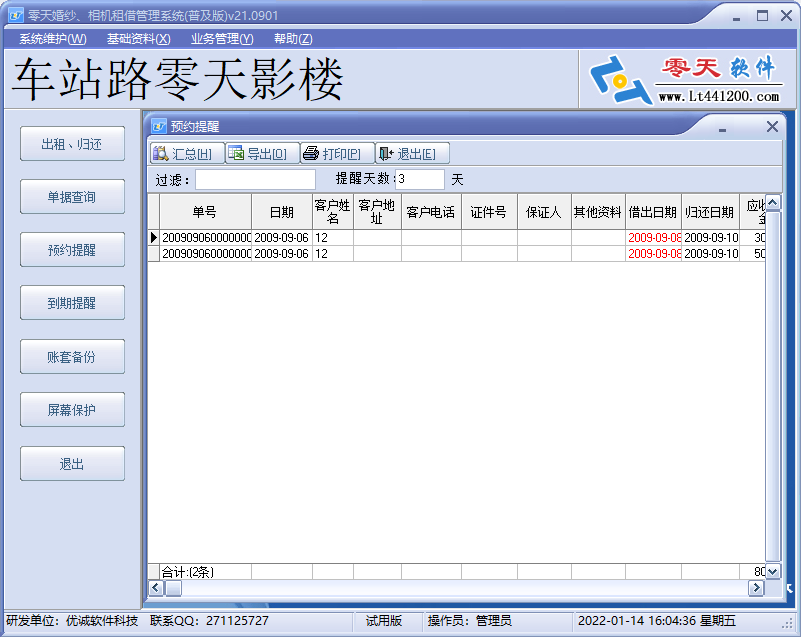Click the 到期提醒 sidebar button

coord(73,303)
